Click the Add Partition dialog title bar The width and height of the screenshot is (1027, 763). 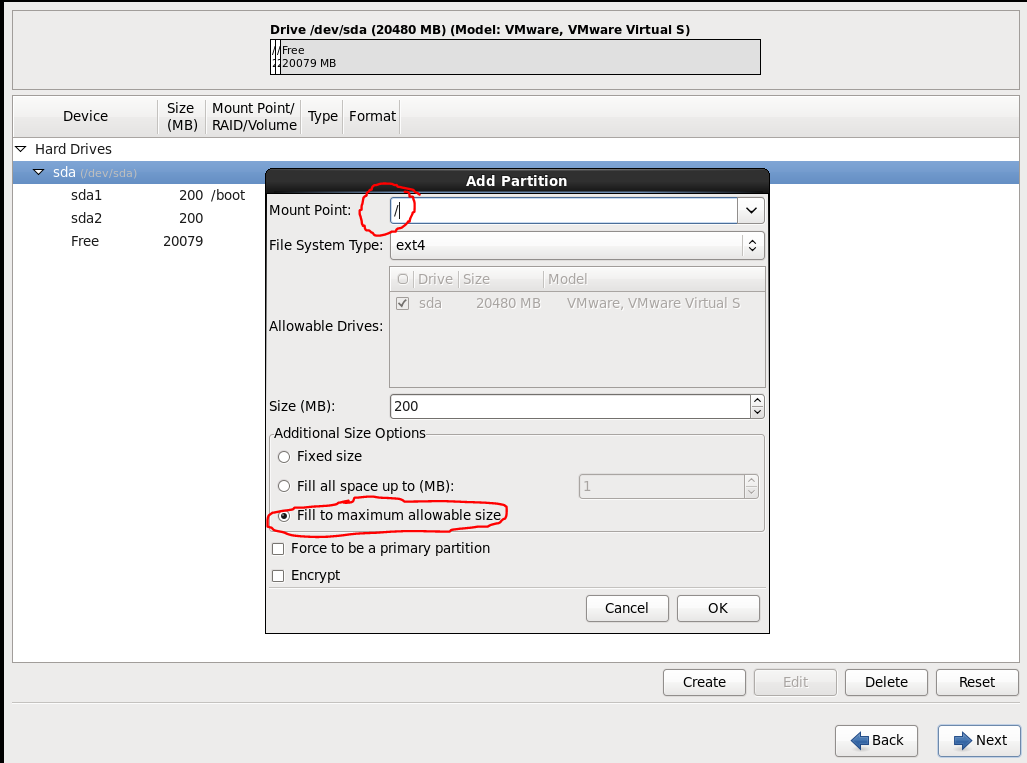(517, 181)
